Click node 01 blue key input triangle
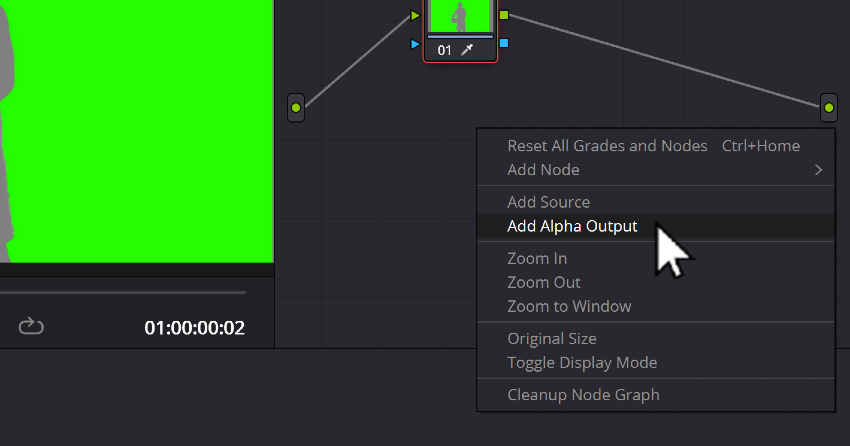The image size is (850, 446). click(415, 44)
